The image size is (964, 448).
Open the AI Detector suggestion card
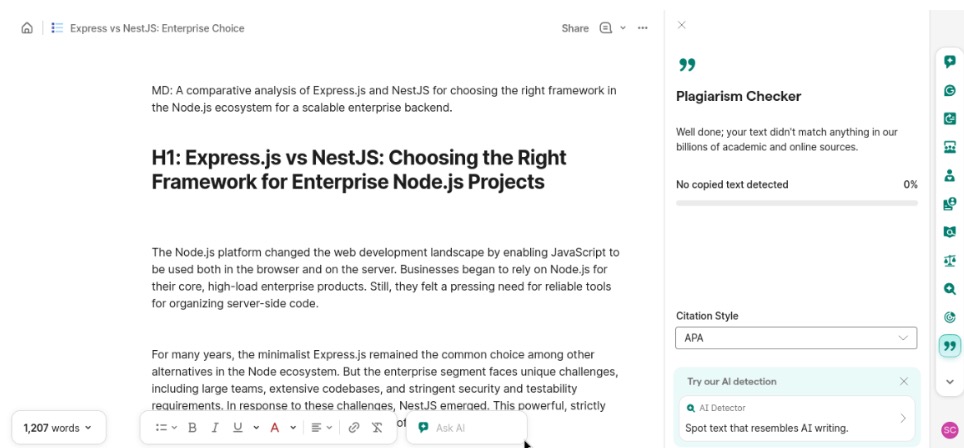tap(797, 418)
